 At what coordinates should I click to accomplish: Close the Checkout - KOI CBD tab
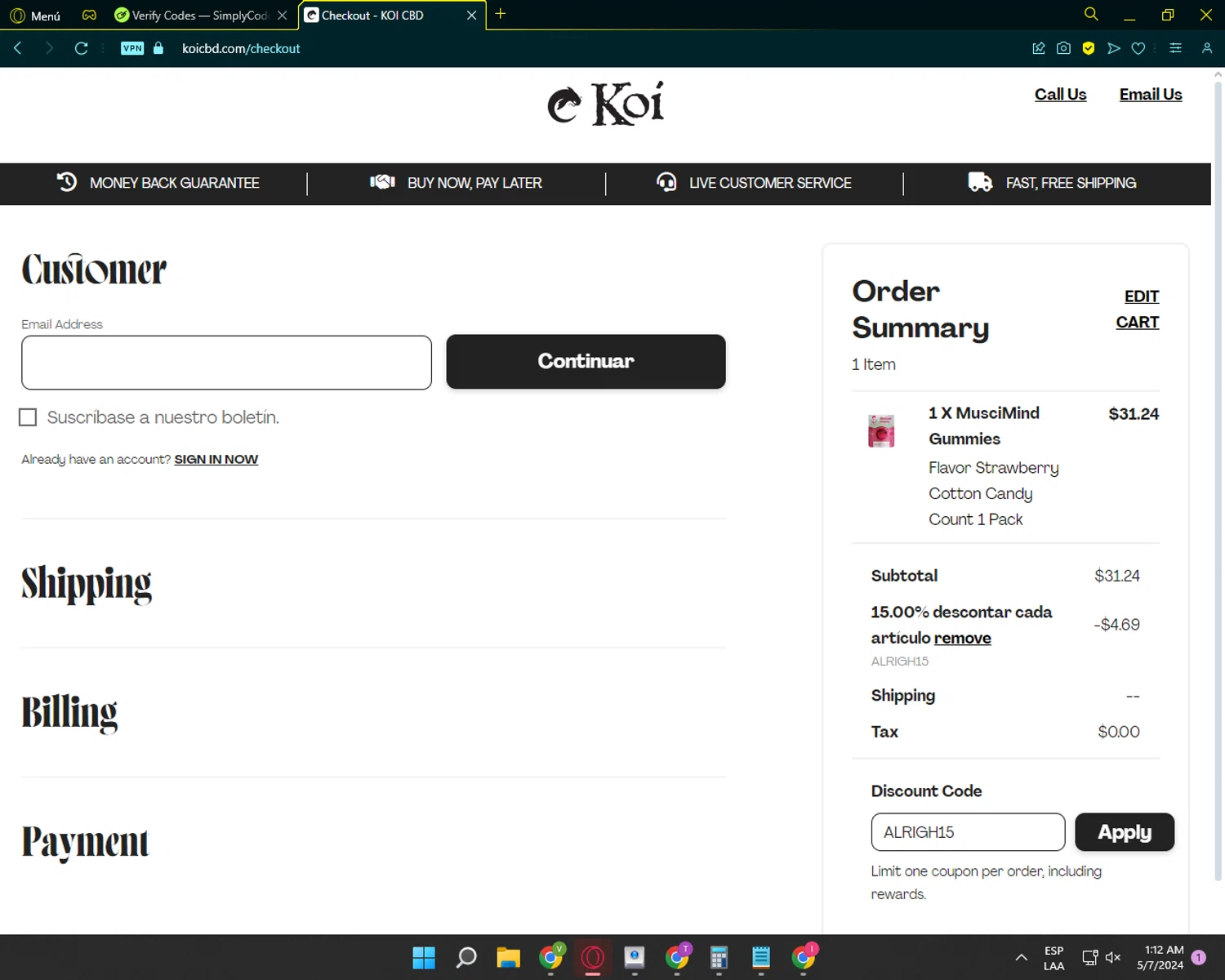(x=471, y=16)
